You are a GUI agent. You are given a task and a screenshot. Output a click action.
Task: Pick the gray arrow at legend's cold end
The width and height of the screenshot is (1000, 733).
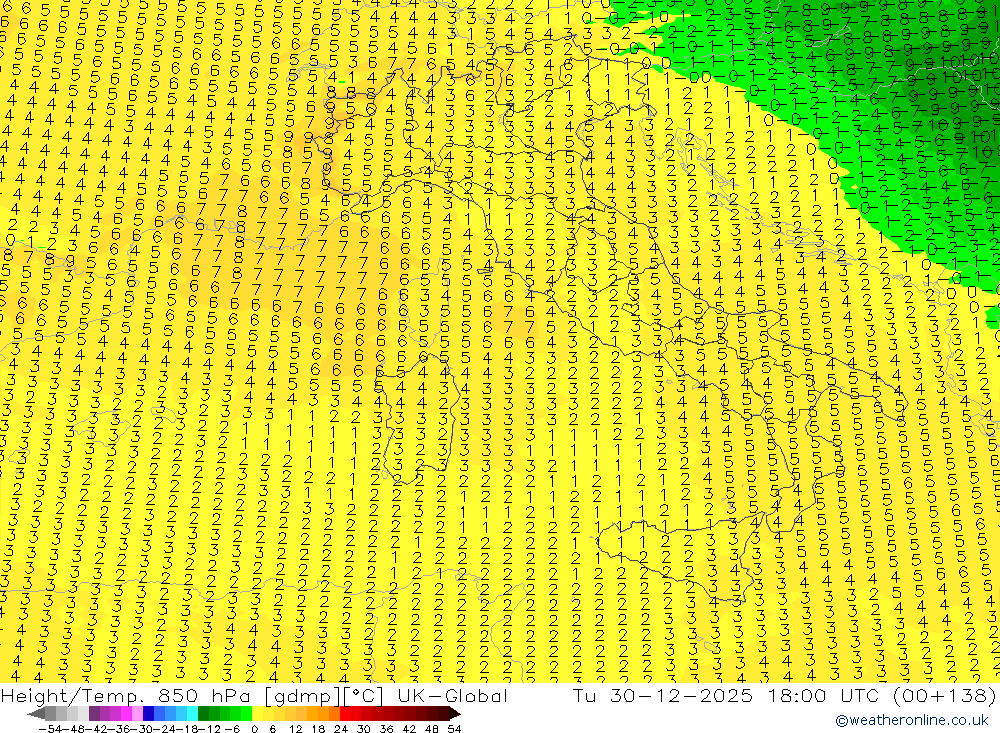[x=36, y=713]
